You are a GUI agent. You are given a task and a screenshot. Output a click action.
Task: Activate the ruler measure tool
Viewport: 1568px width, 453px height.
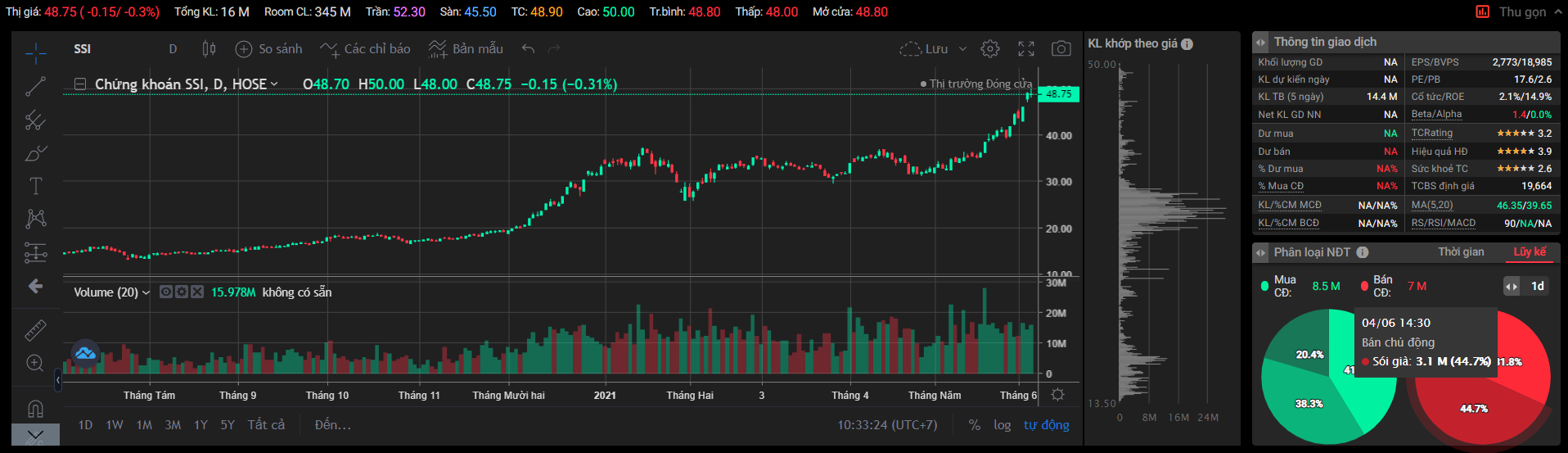tap(35, 329)
